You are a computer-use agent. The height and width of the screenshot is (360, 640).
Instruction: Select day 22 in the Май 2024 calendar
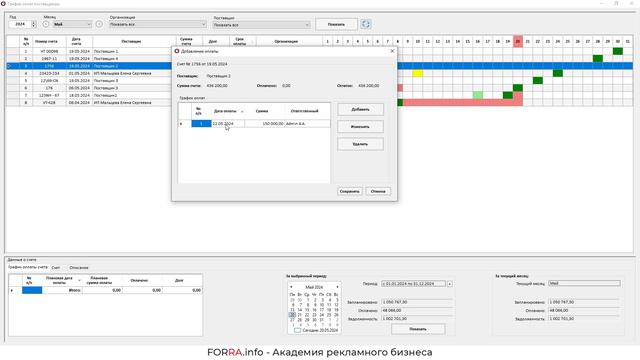point(307,315)
